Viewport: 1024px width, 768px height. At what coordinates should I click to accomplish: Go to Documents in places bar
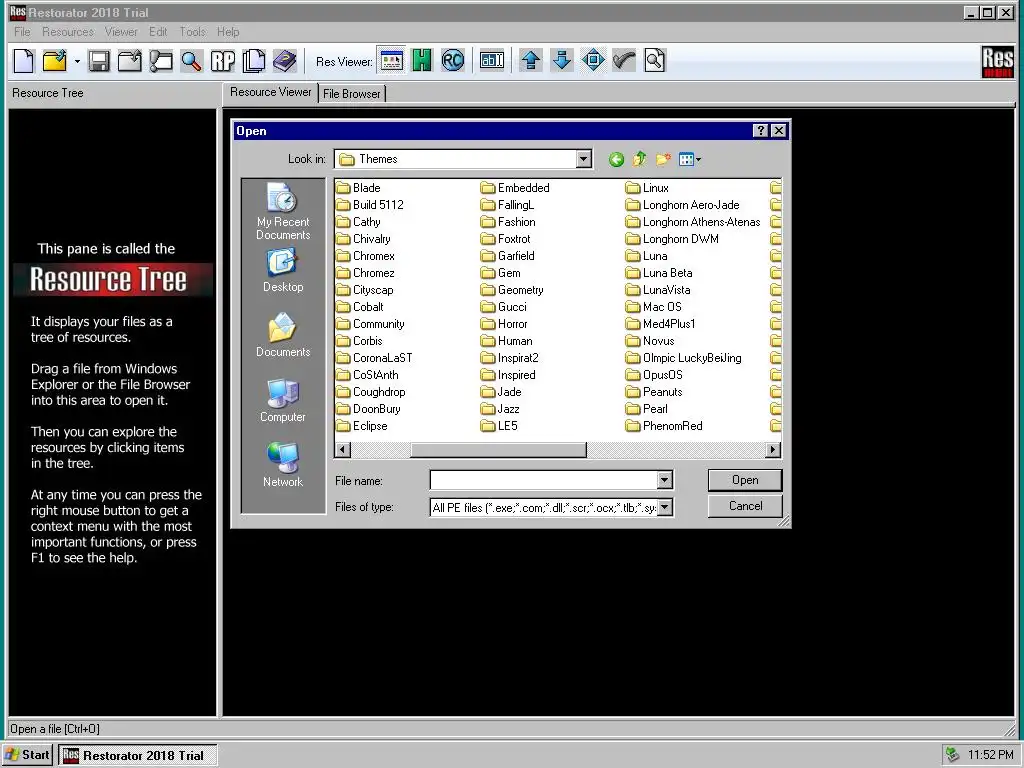(x=283, y=335)
